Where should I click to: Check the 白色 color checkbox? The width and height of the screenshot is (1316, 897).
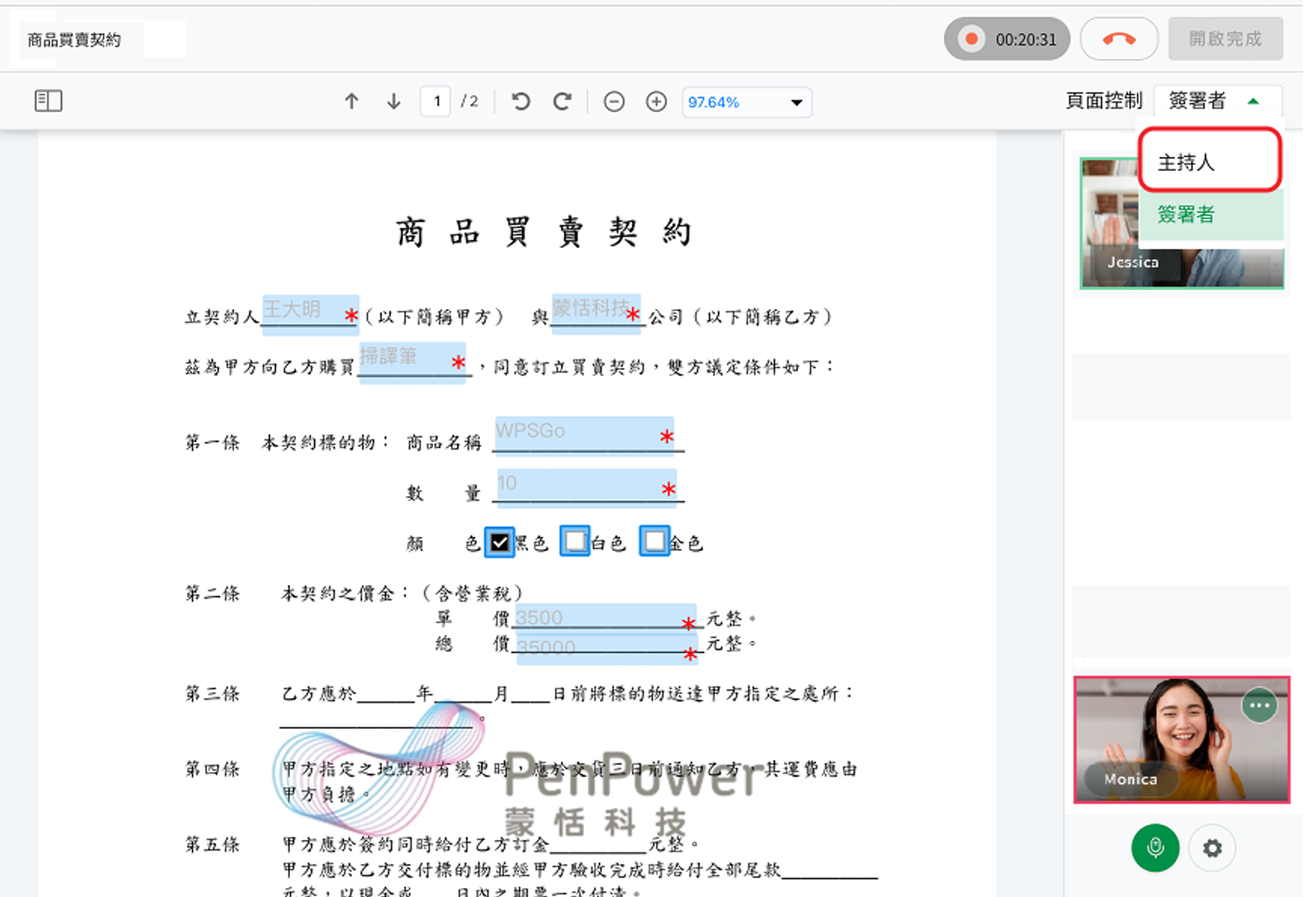[575, 541]
